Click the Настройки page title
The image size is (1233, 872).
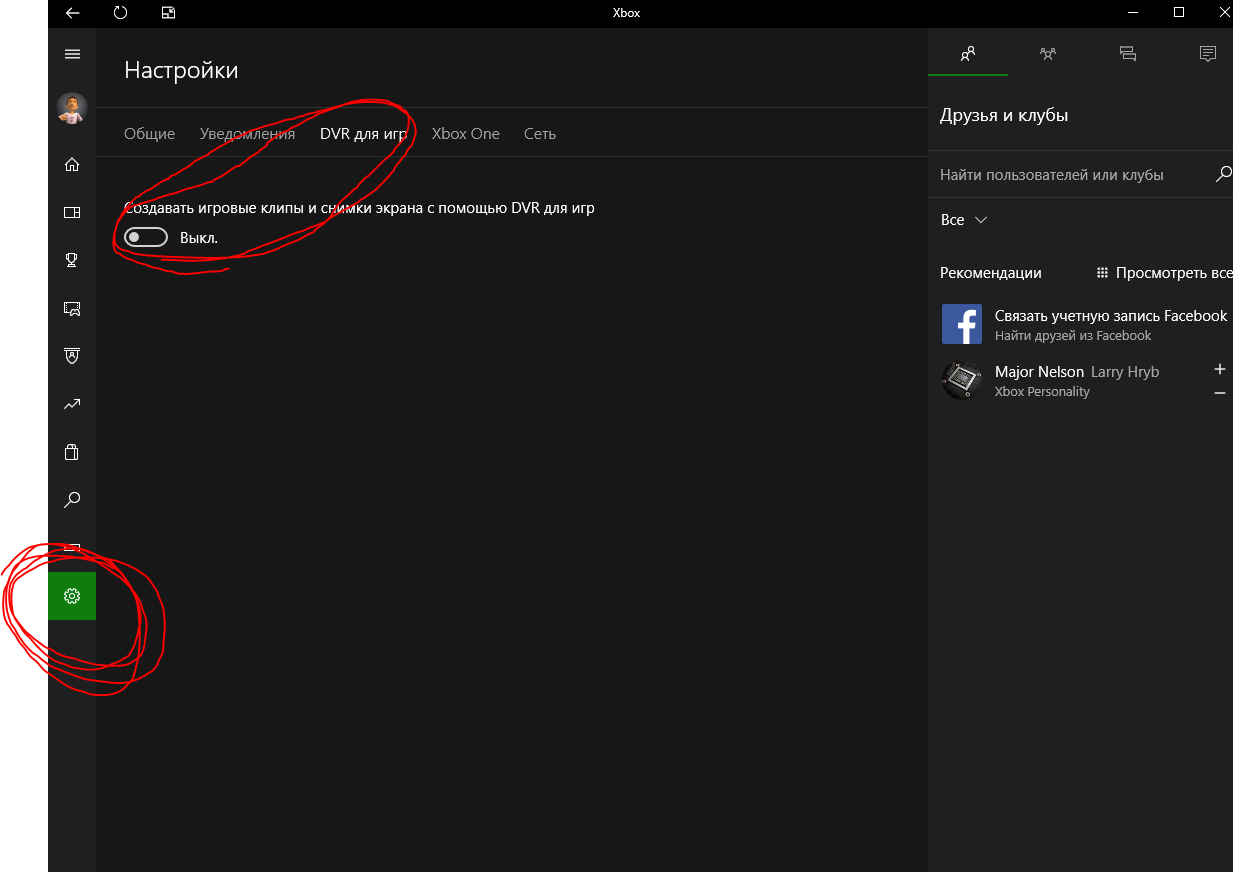click(x=181, y=70)
